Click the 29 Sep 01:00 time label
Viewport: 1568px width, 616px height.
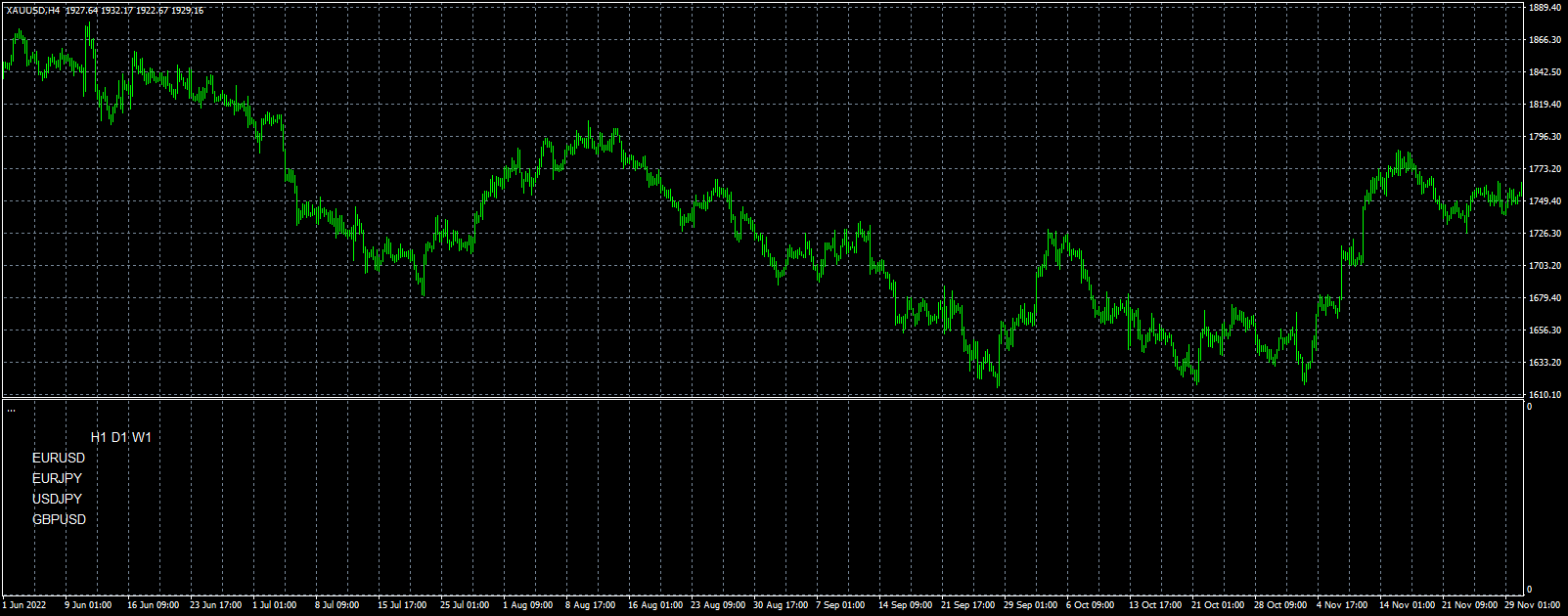(1031, 605)
